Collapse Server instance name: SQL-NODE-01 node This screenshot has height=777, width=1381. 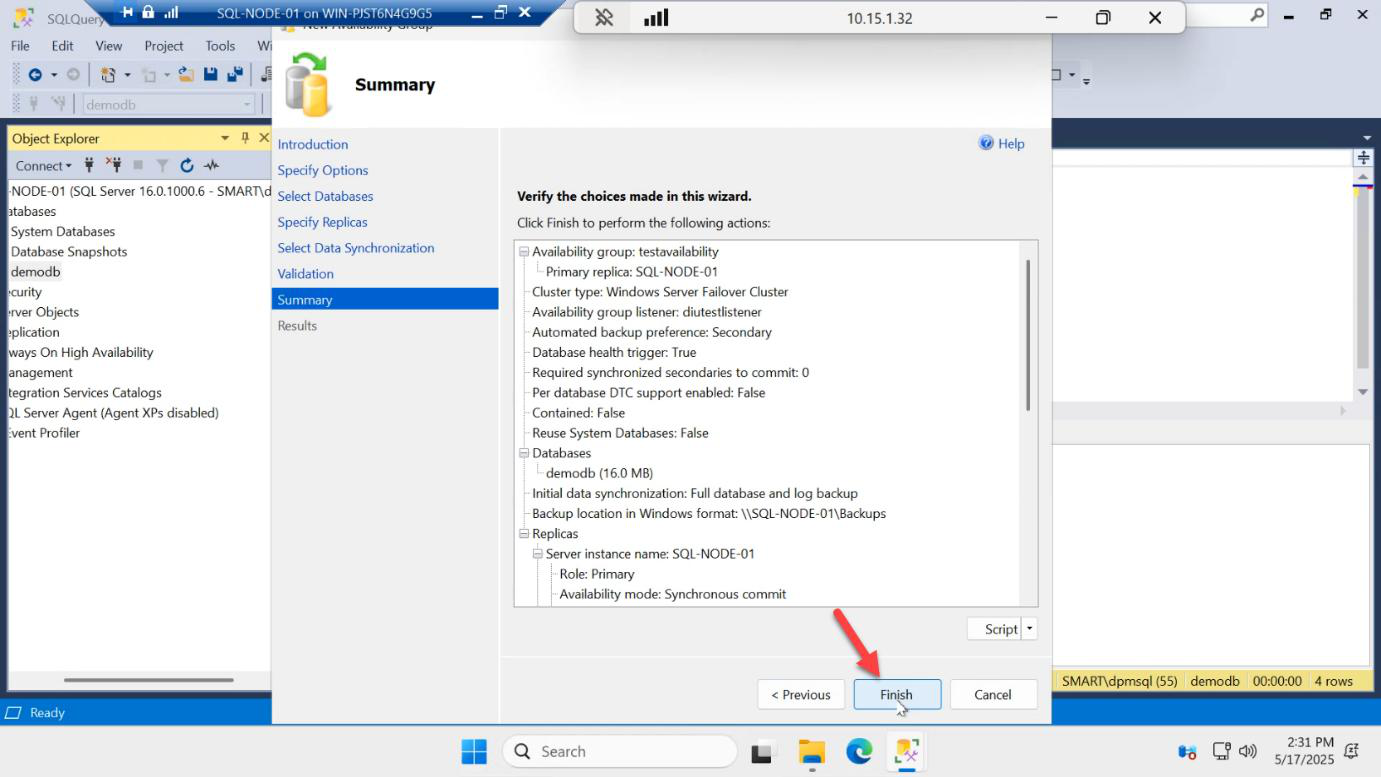point(537,554)
